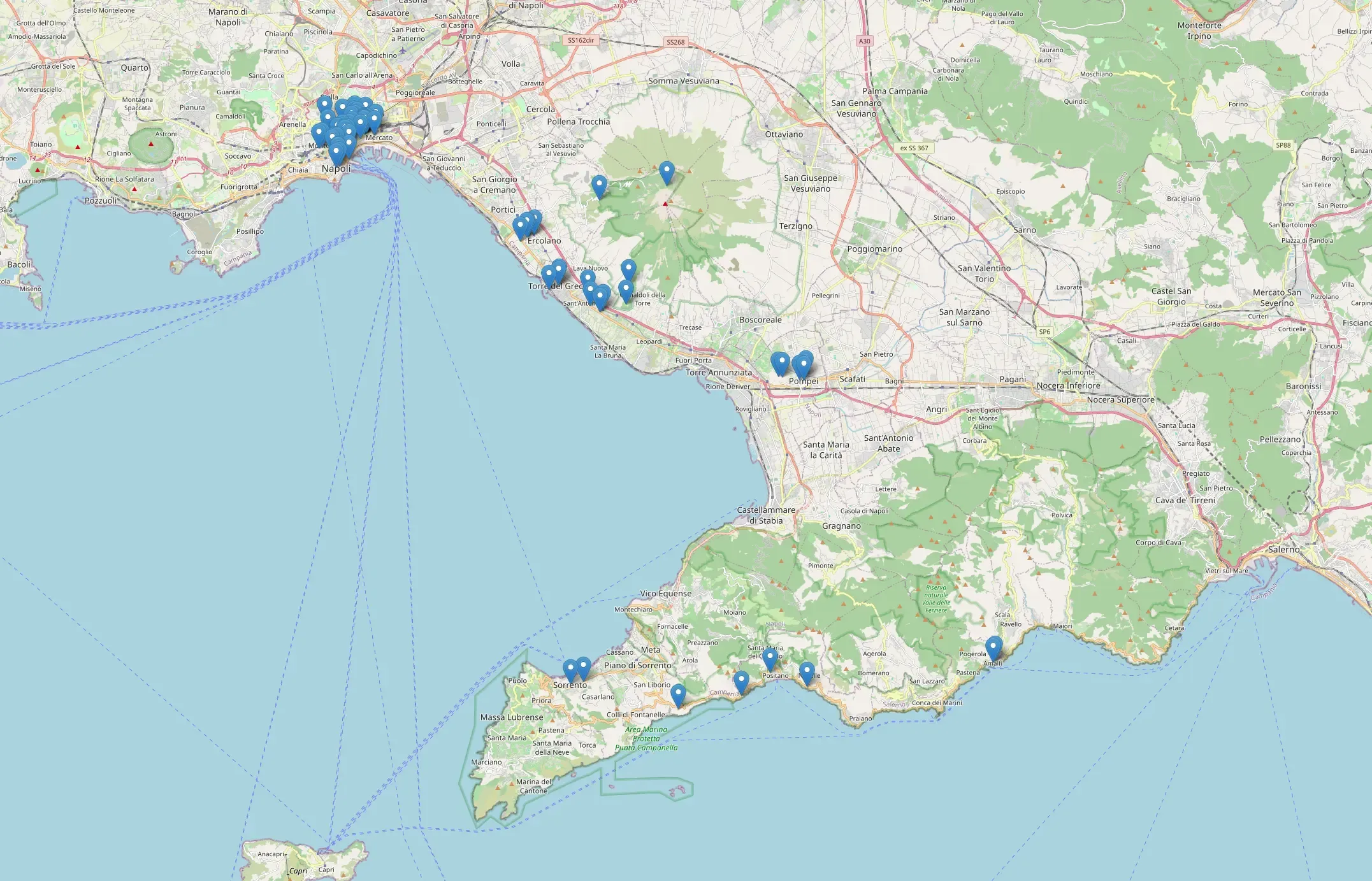Click the lone marker northeast of Lava Nuovo
The height and width of the screenshot is (881, 1372).
628,269
